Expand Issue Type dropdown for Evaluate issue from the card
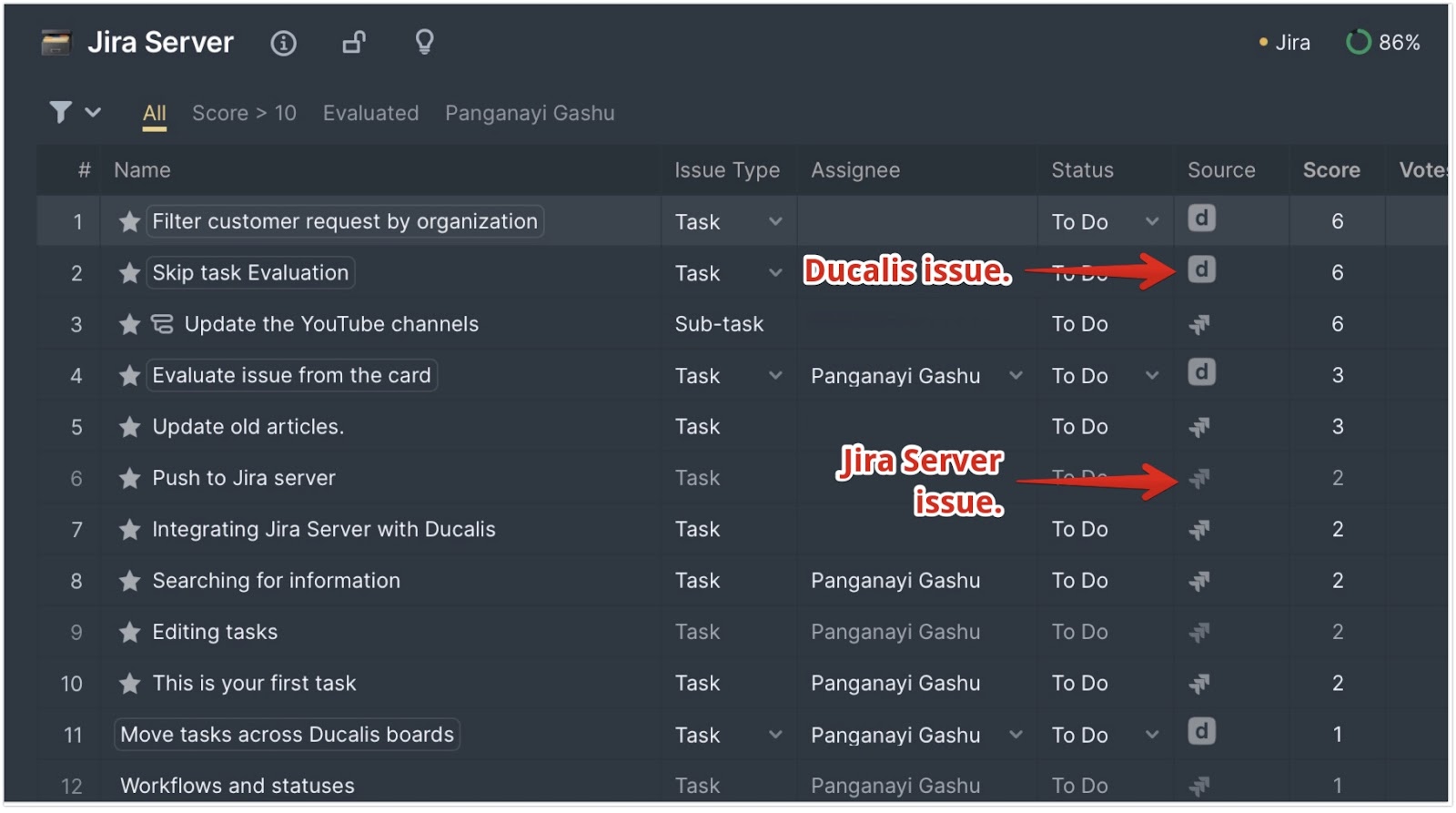 coord(775,375)
